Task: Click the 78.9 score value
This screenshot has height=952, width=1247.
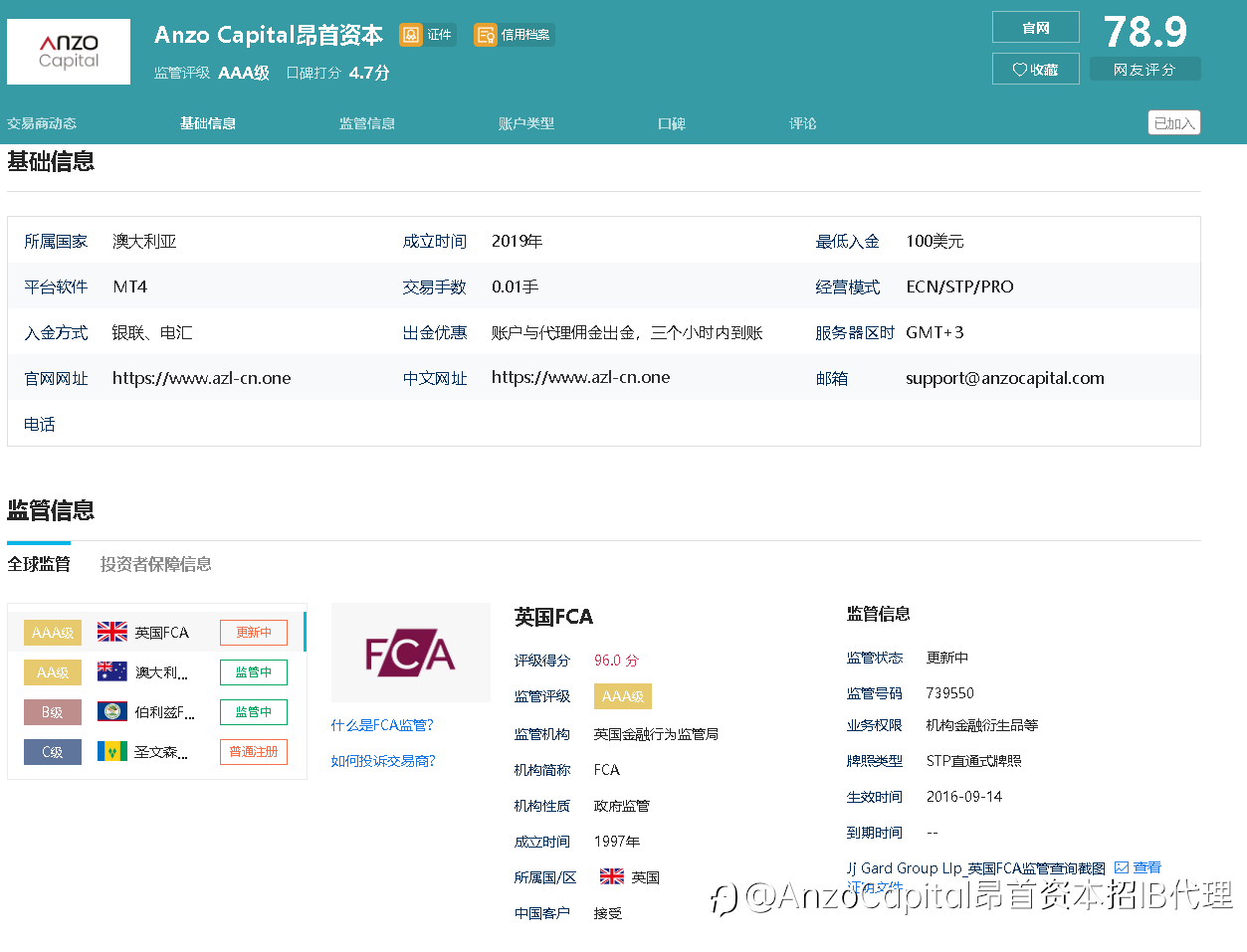Action: coord(1145,32)
